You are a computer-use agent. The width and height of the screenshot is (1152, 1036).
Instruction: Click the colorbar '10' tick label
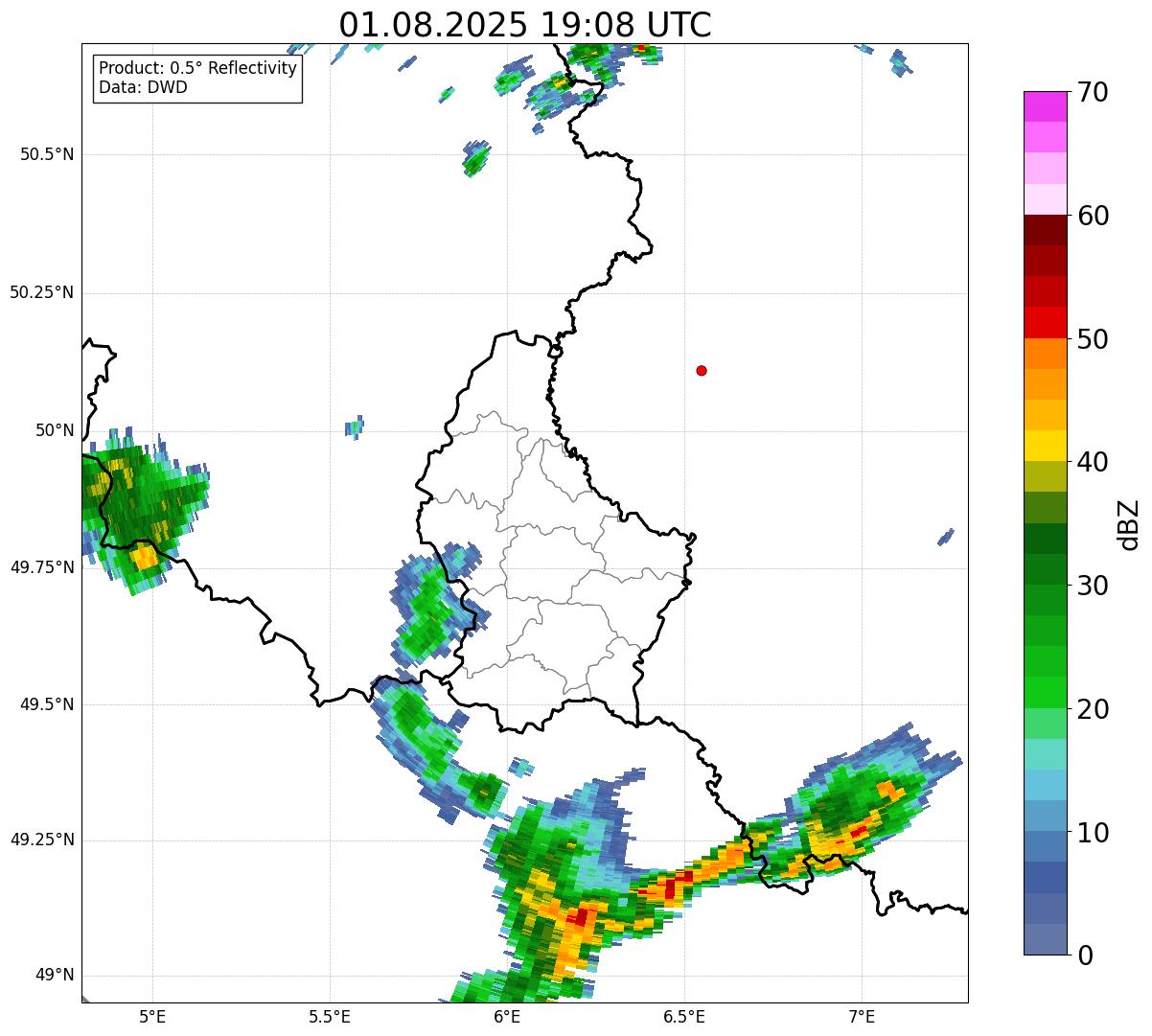1093,832
